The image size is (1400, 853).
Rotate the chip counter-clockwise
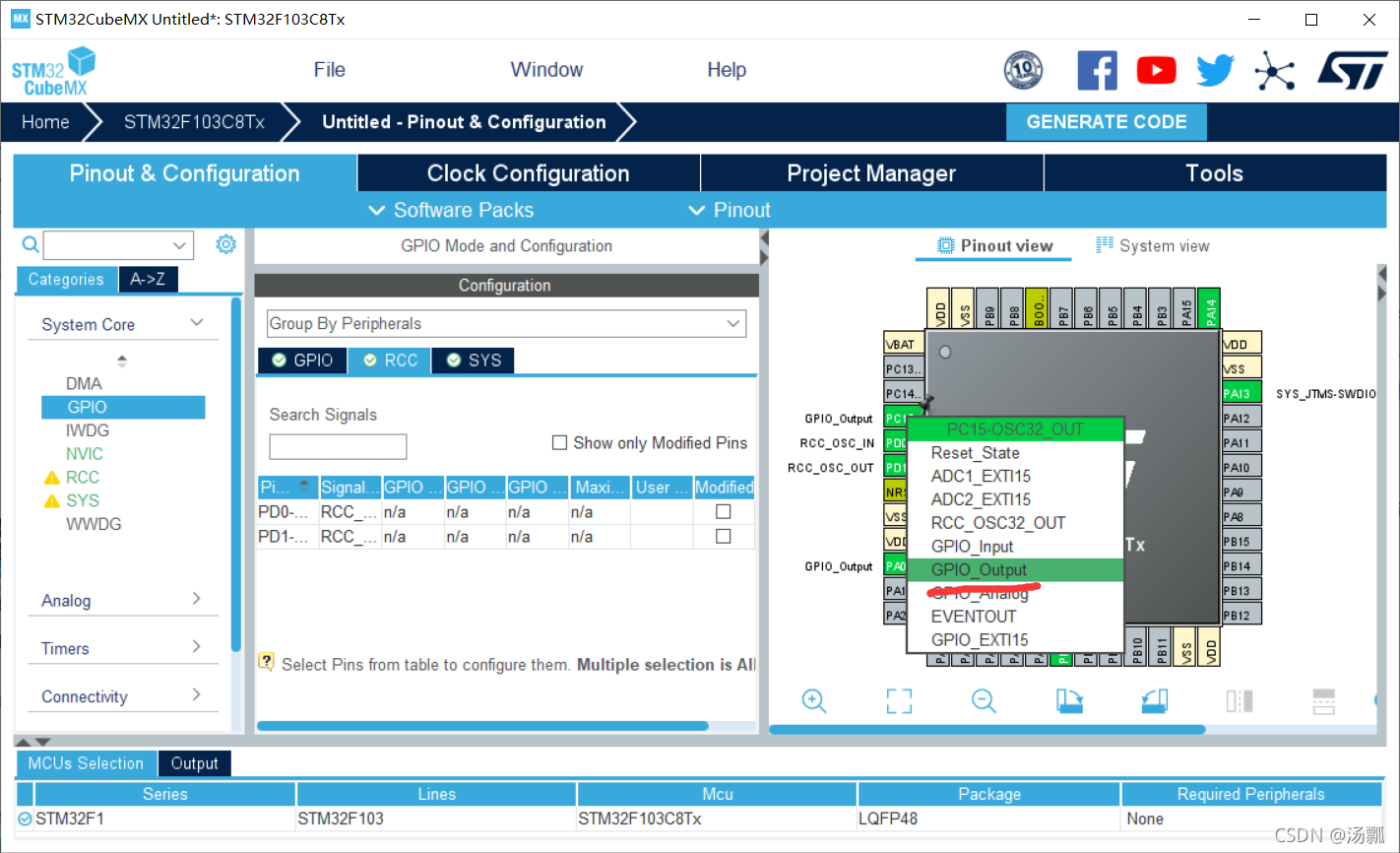click(x=1155, y=700)
